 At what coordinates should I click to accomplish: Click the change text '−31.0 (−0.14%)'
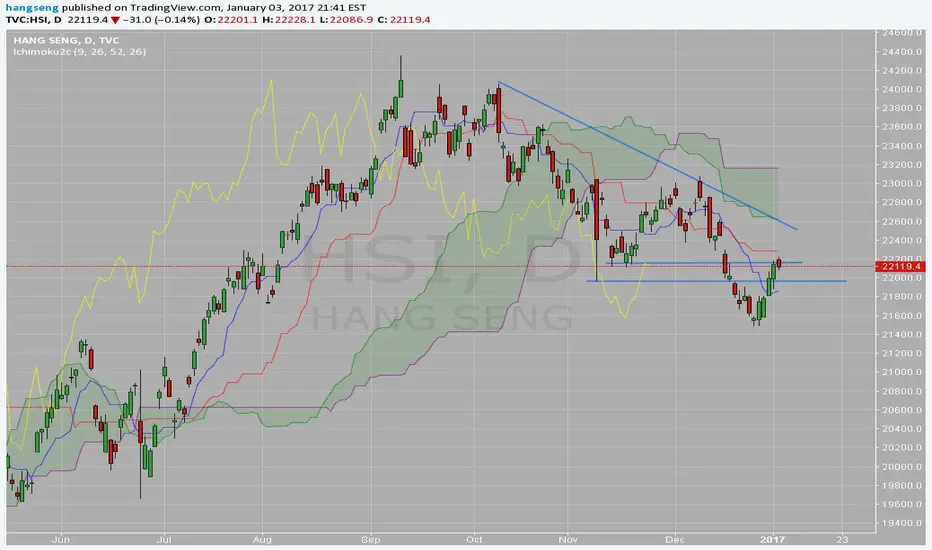(x=161, y=20)
